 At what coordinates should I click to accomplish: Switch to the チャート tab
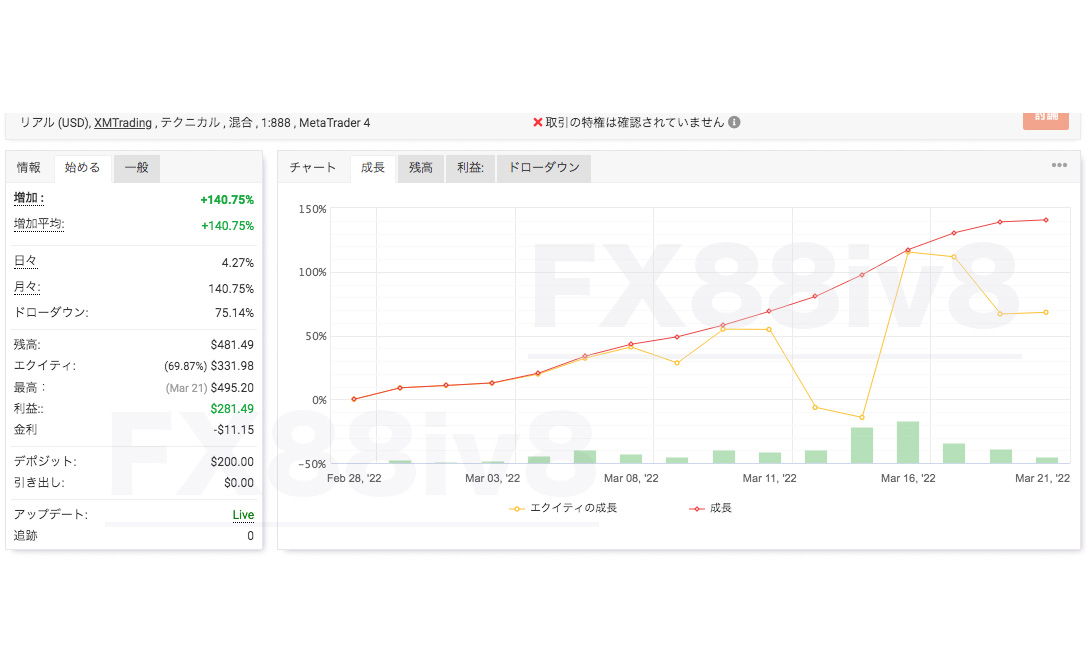313,167
